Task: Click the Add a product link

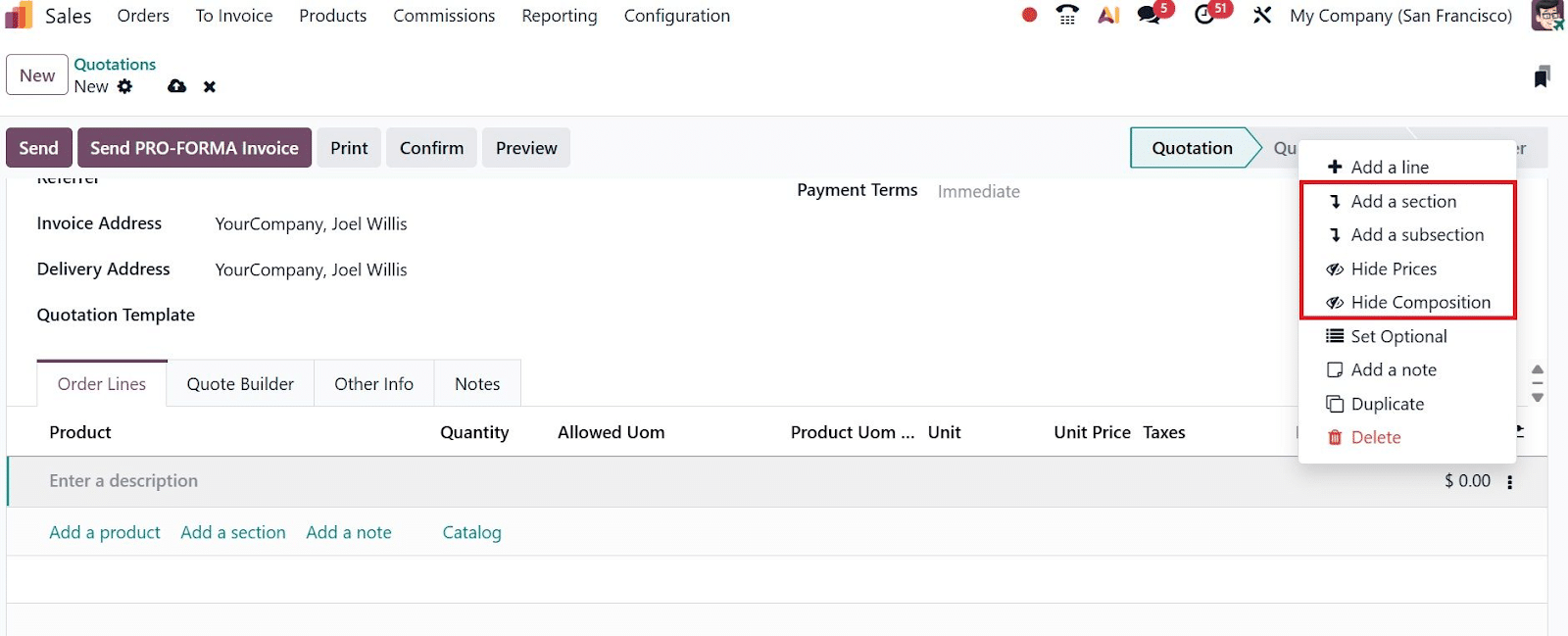Action: pyautogui.click(x=105, y=532)
